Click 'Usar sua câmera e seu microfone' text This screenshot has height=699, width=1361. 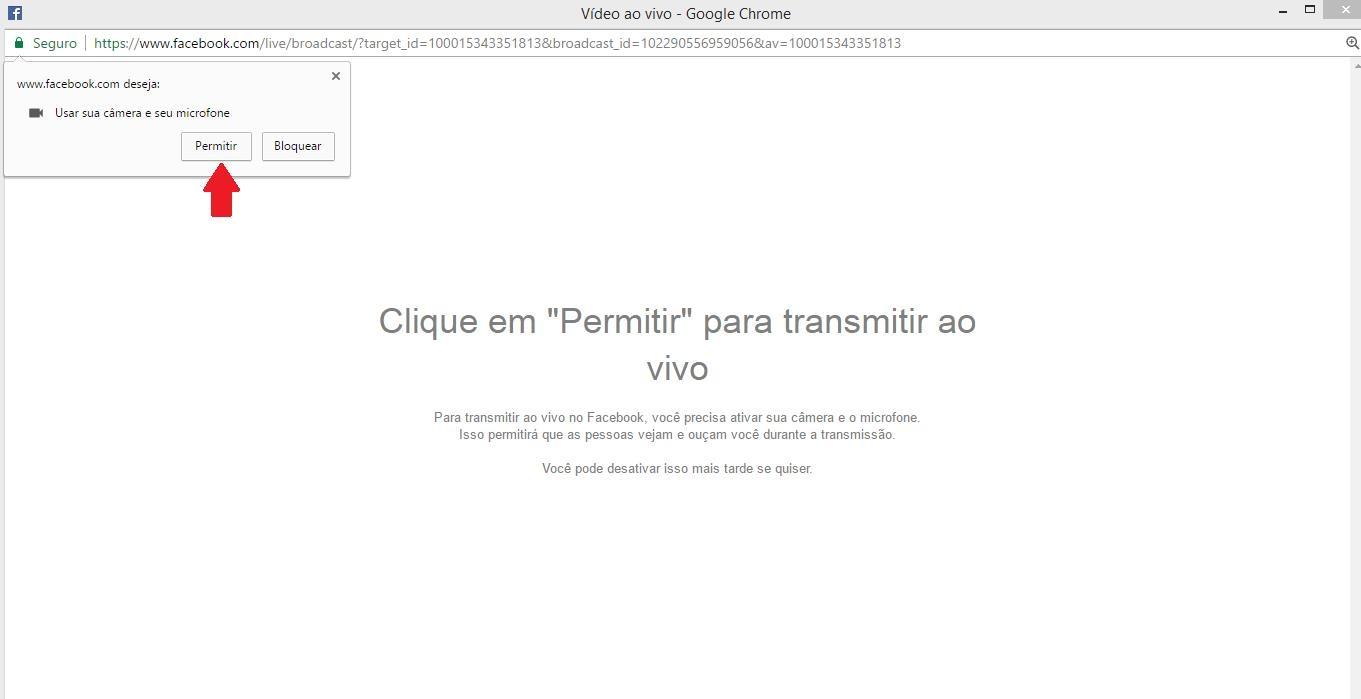(x=142, y=113)
